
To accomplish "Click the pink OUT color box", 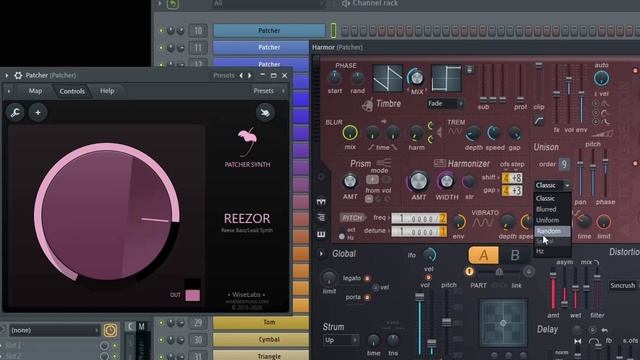I will 193,295.
